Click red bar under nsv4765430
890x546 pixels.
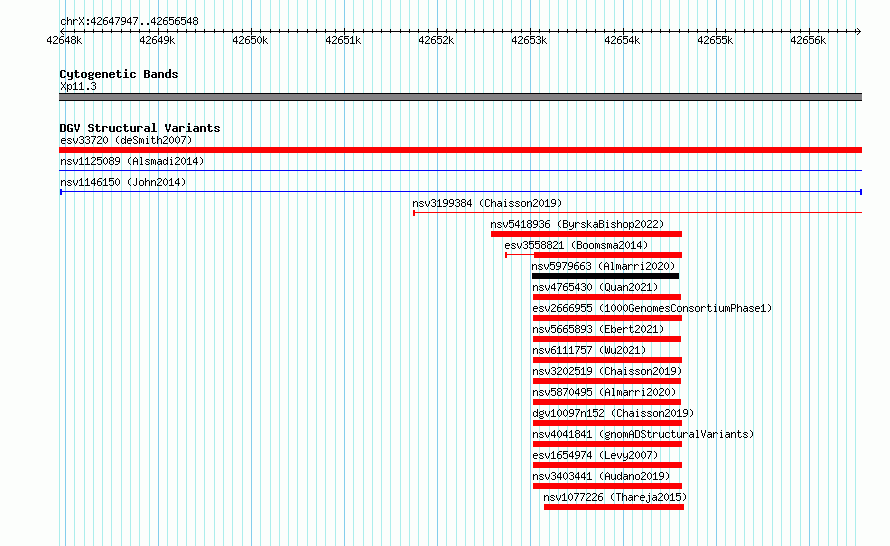(x=607, y=297)
